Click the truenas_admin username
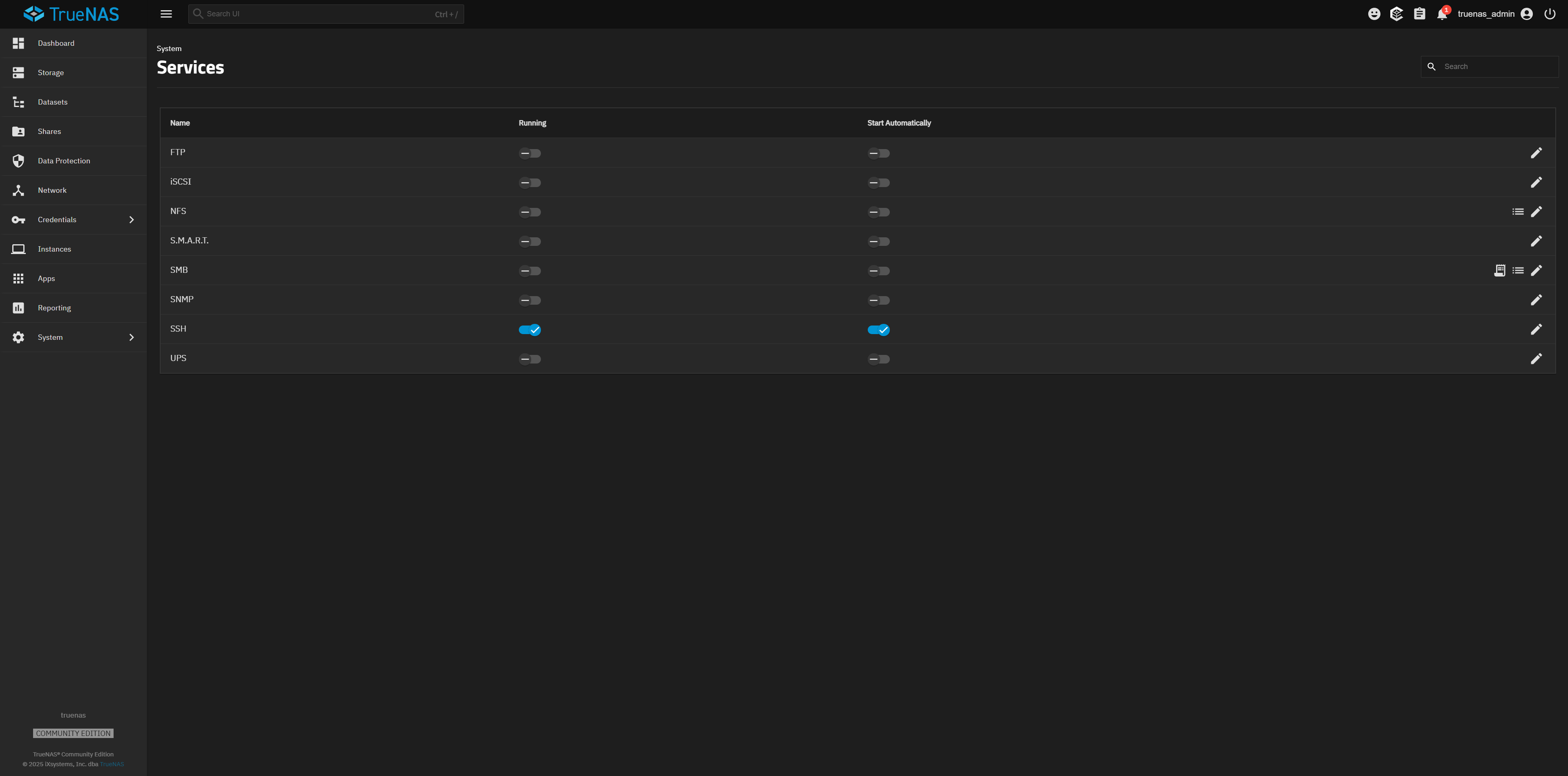This screenshot has width=1568, height=776. [x=1486, y=14]
